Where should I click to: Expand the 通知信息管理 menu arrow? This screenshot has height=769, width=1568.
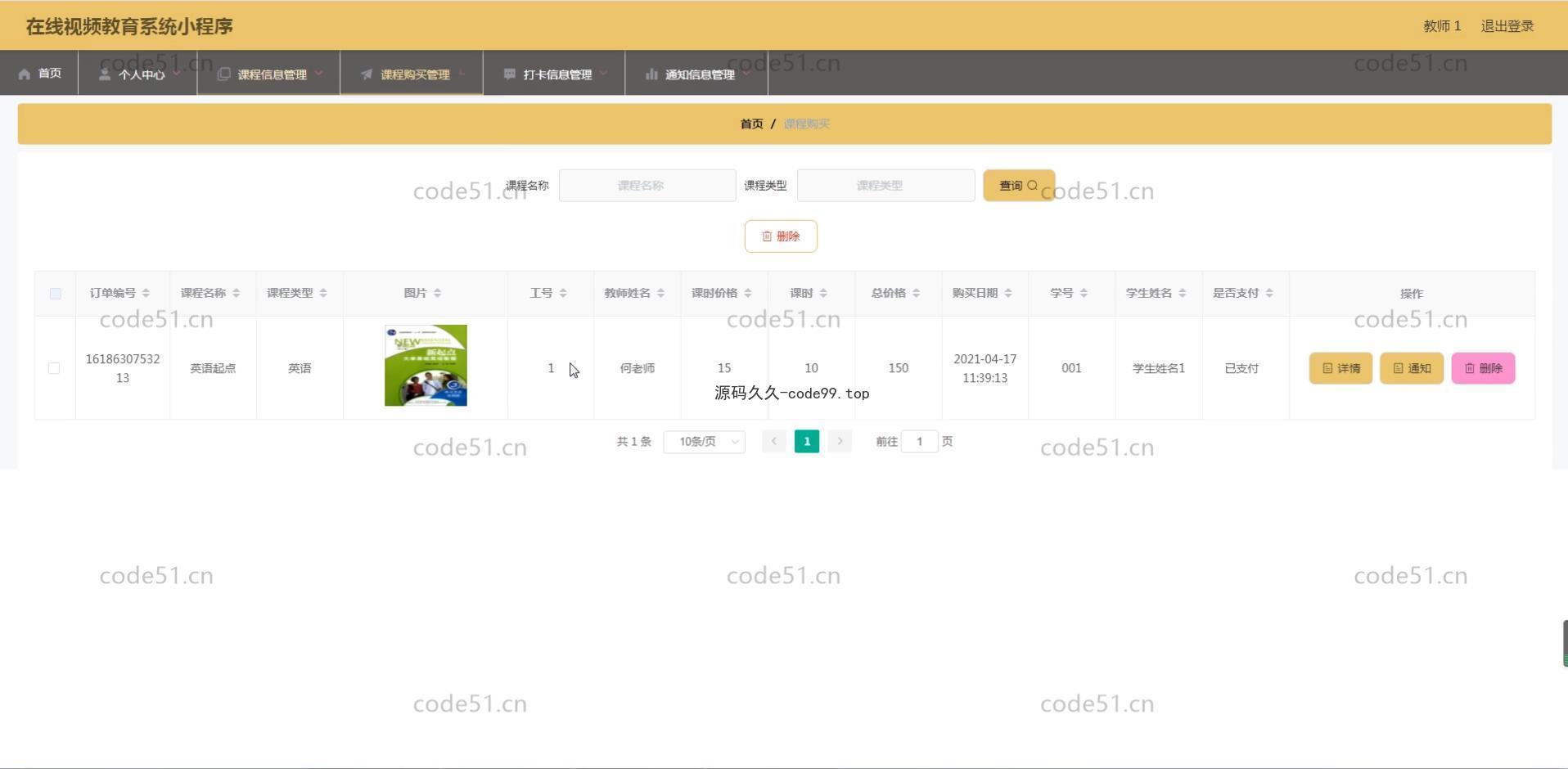coord(746,74)
